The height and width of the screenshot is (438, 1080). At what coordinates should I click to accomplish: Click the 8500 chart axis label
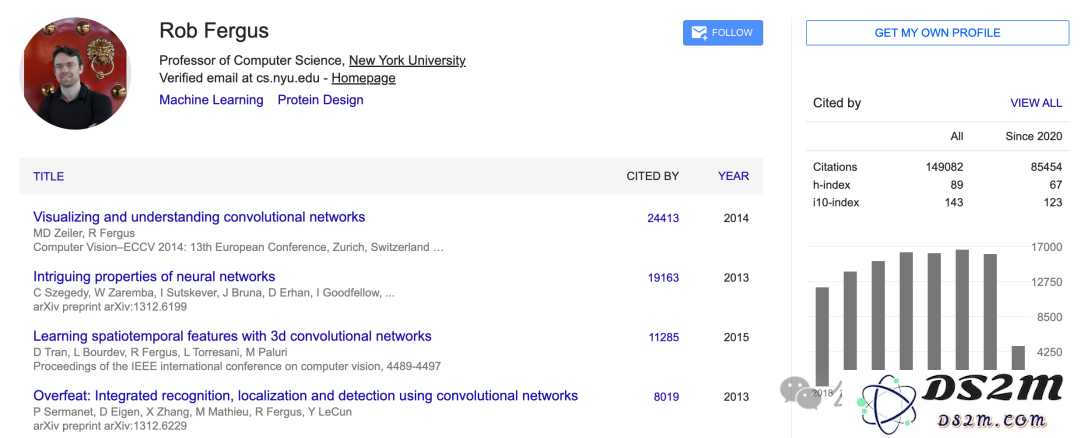(x=1049, y=317)
